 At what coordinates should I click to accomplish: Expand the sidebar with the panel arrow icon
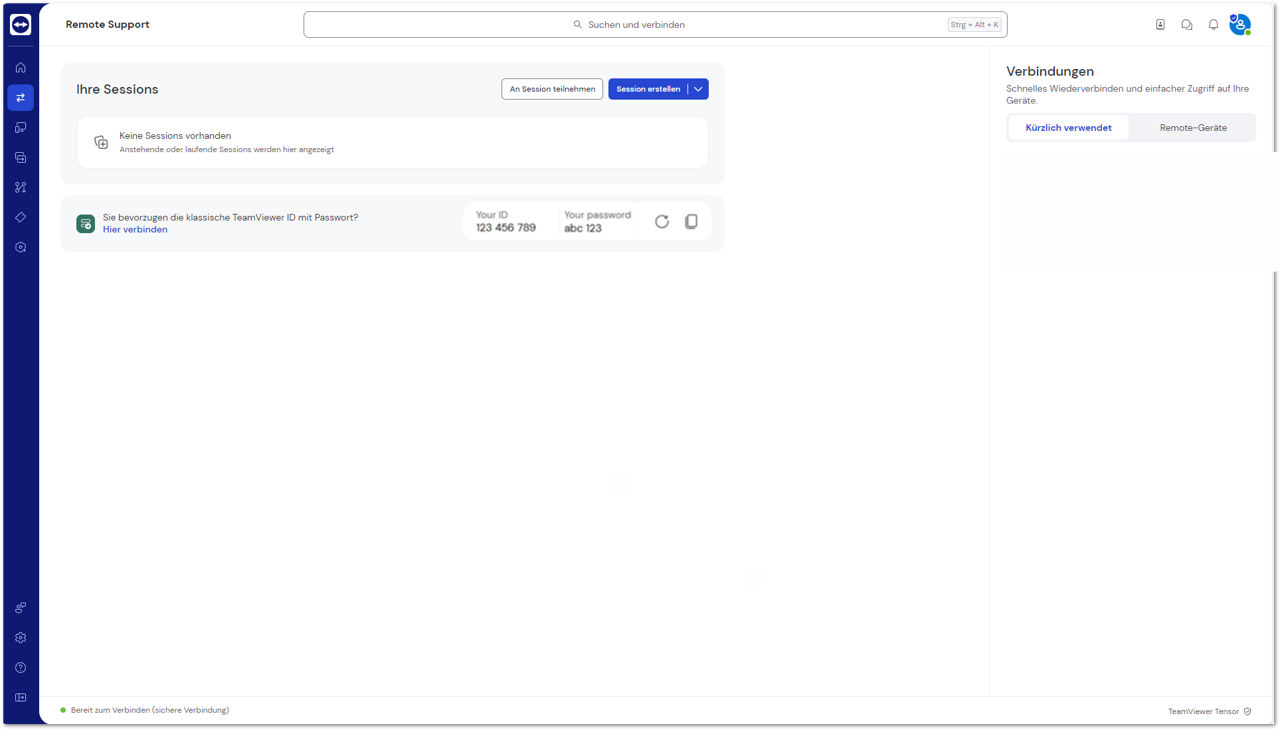[x=20, y=697]
